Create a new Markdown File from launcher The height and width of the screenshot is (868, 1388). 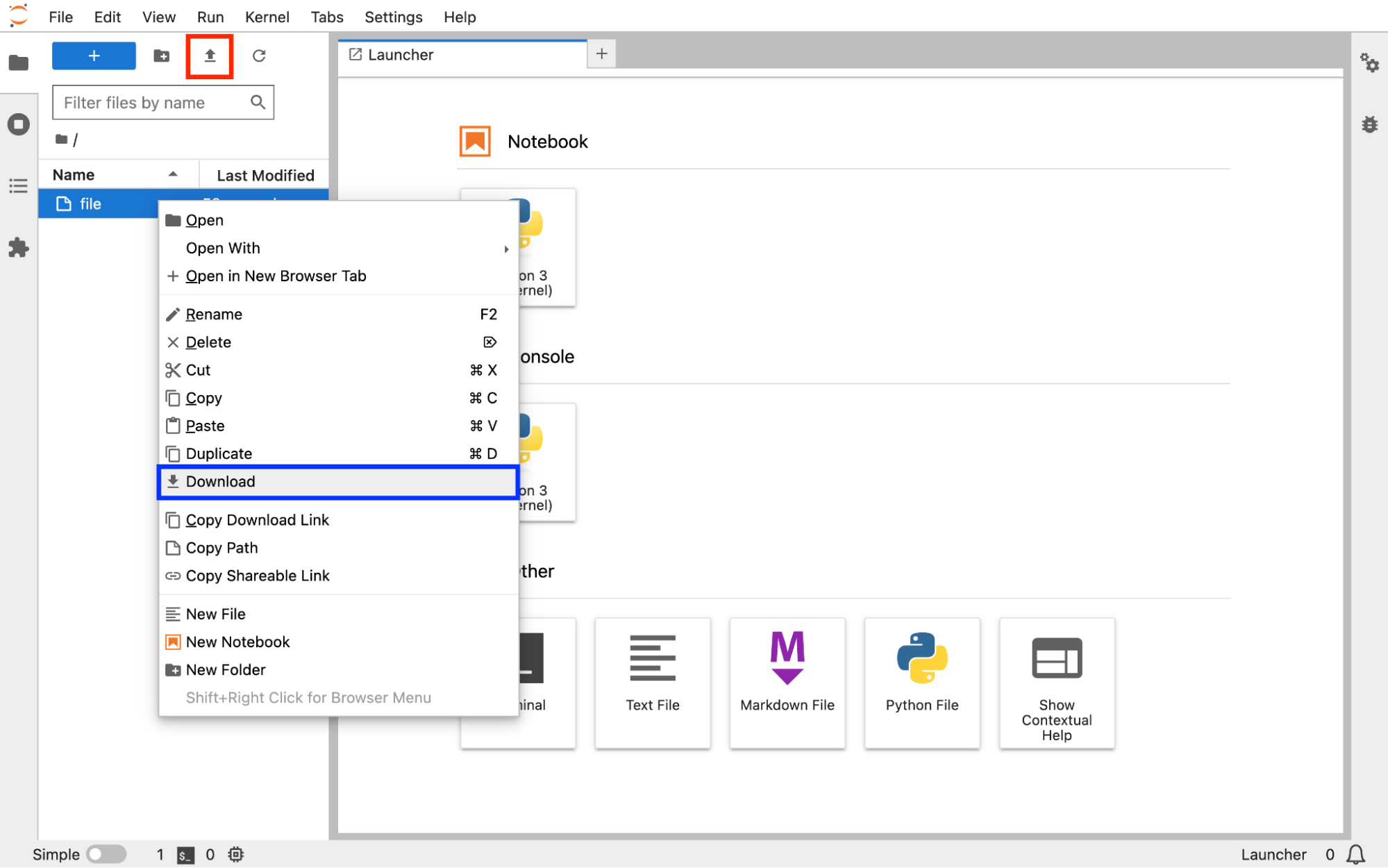click(787, 683)
